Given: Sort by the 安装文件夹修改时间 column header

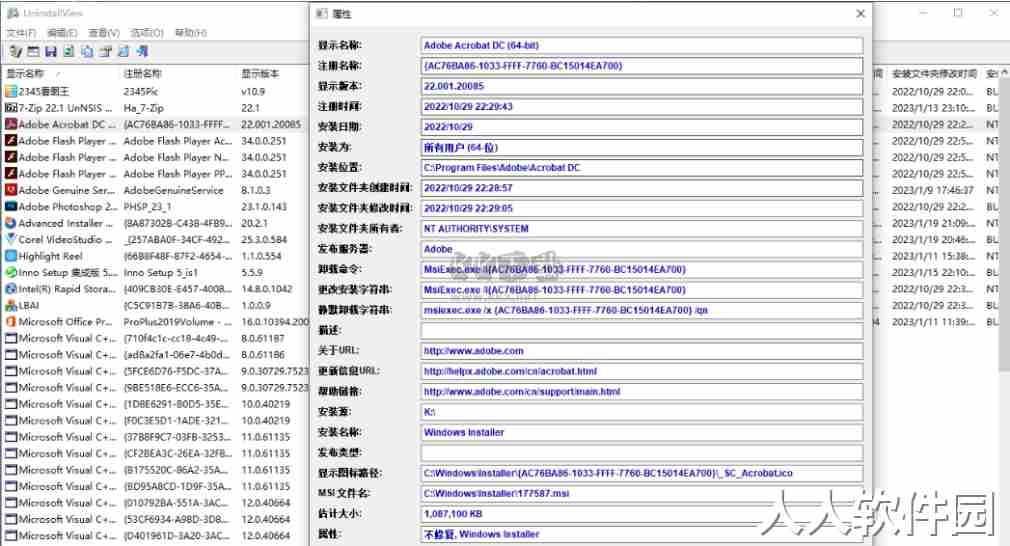Looking at the screenshot, I should pyautogui.click(x=934, y=73).
